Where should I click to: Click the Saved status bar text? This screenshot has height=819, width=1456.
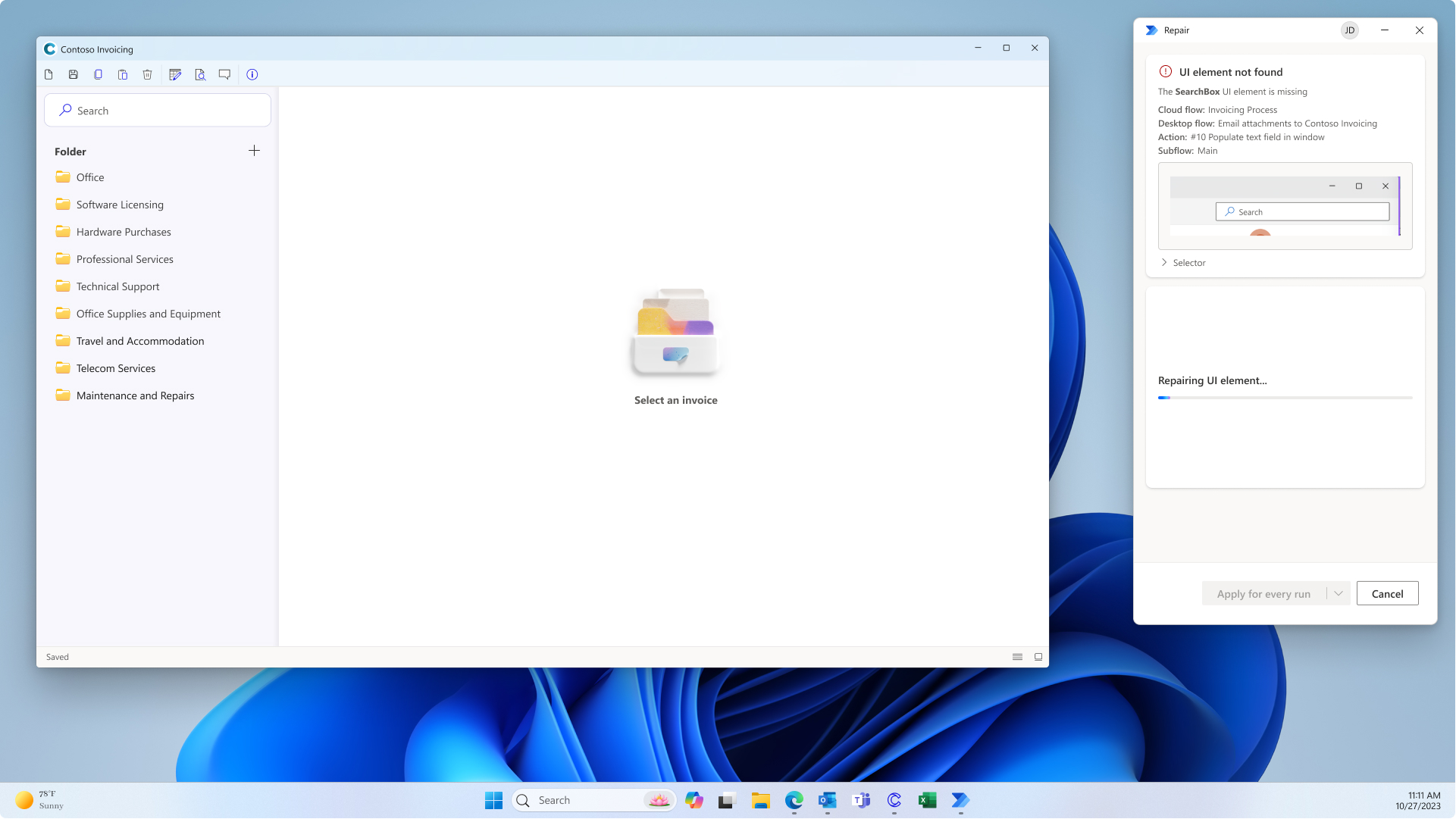click(58, 657)
